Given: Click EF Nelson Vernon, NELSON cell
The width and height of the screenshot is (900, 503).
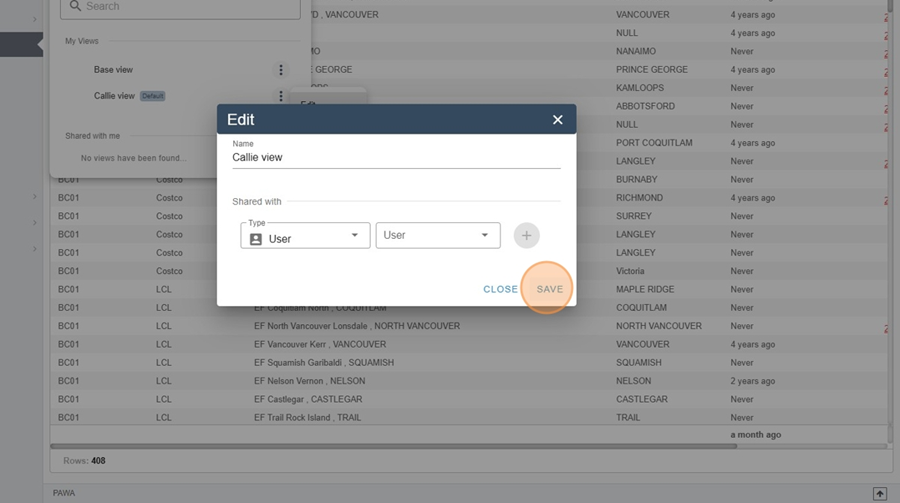Looking at the screenshot, I should (309, 381).
